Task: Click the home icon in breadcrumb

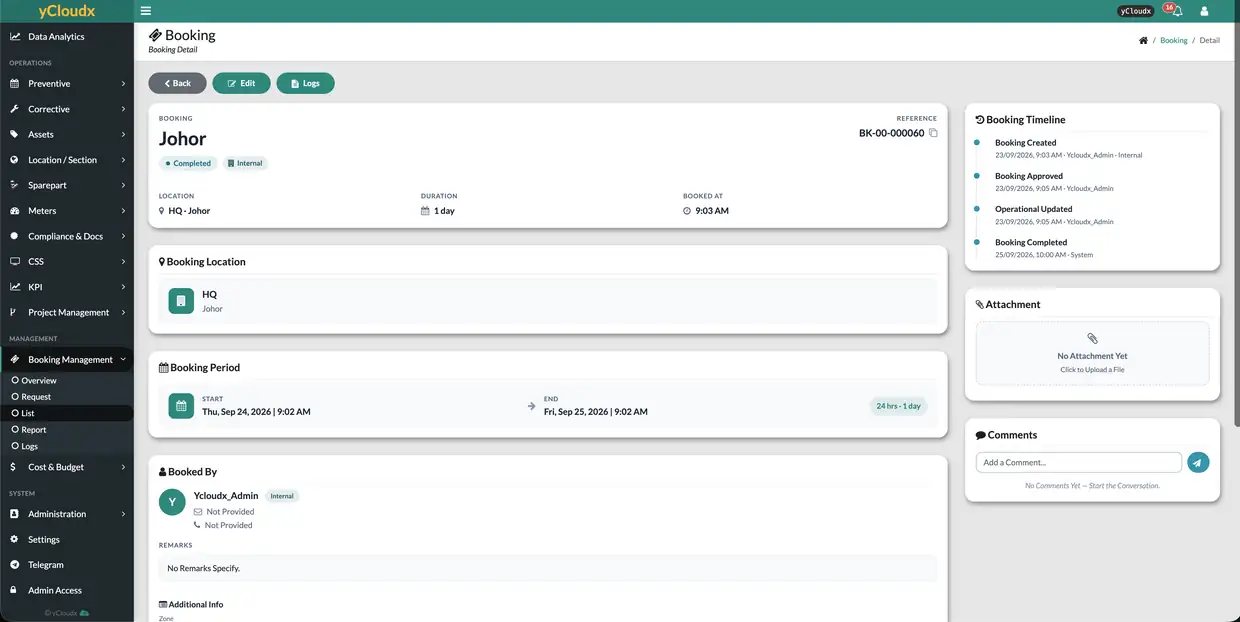Action: (1143, 40)
